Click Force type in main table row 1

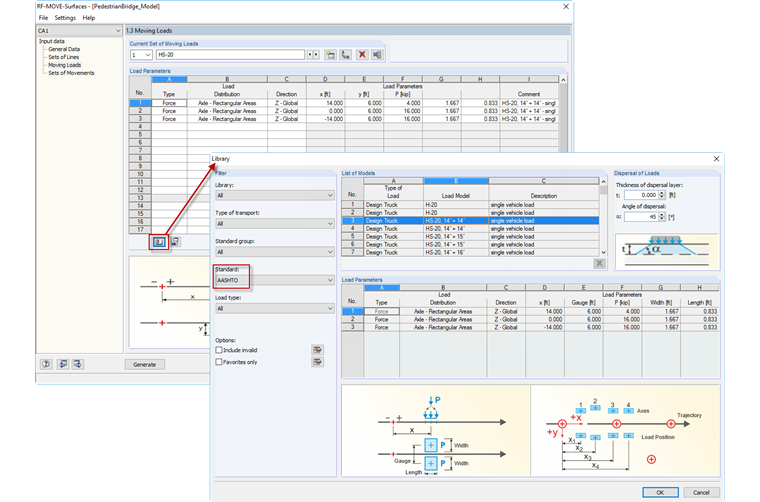[169, 103]
